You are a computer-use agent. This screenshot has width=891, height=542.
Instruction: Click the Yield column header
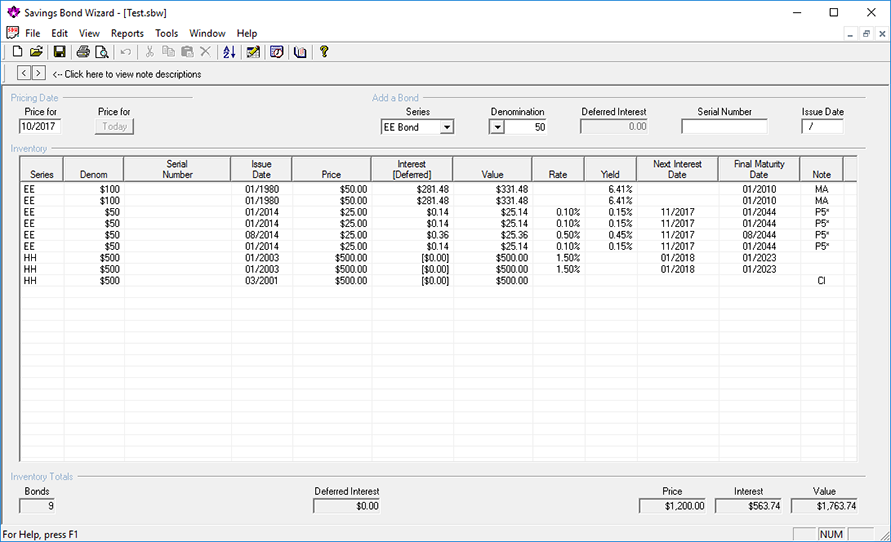(x=610, y=169)
